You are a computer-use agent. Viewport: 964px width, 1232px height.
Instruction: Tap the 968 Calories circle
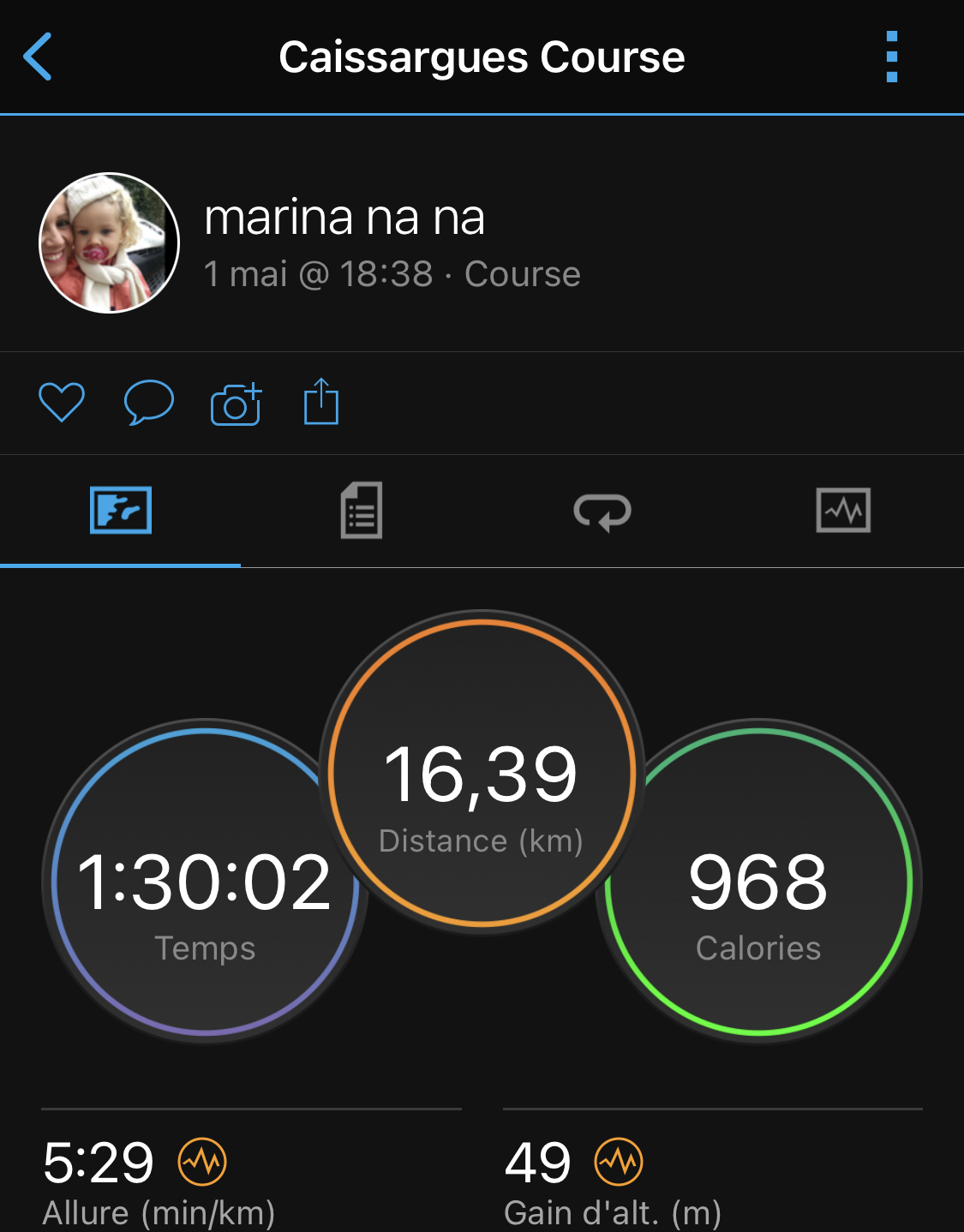pos(758,882)
